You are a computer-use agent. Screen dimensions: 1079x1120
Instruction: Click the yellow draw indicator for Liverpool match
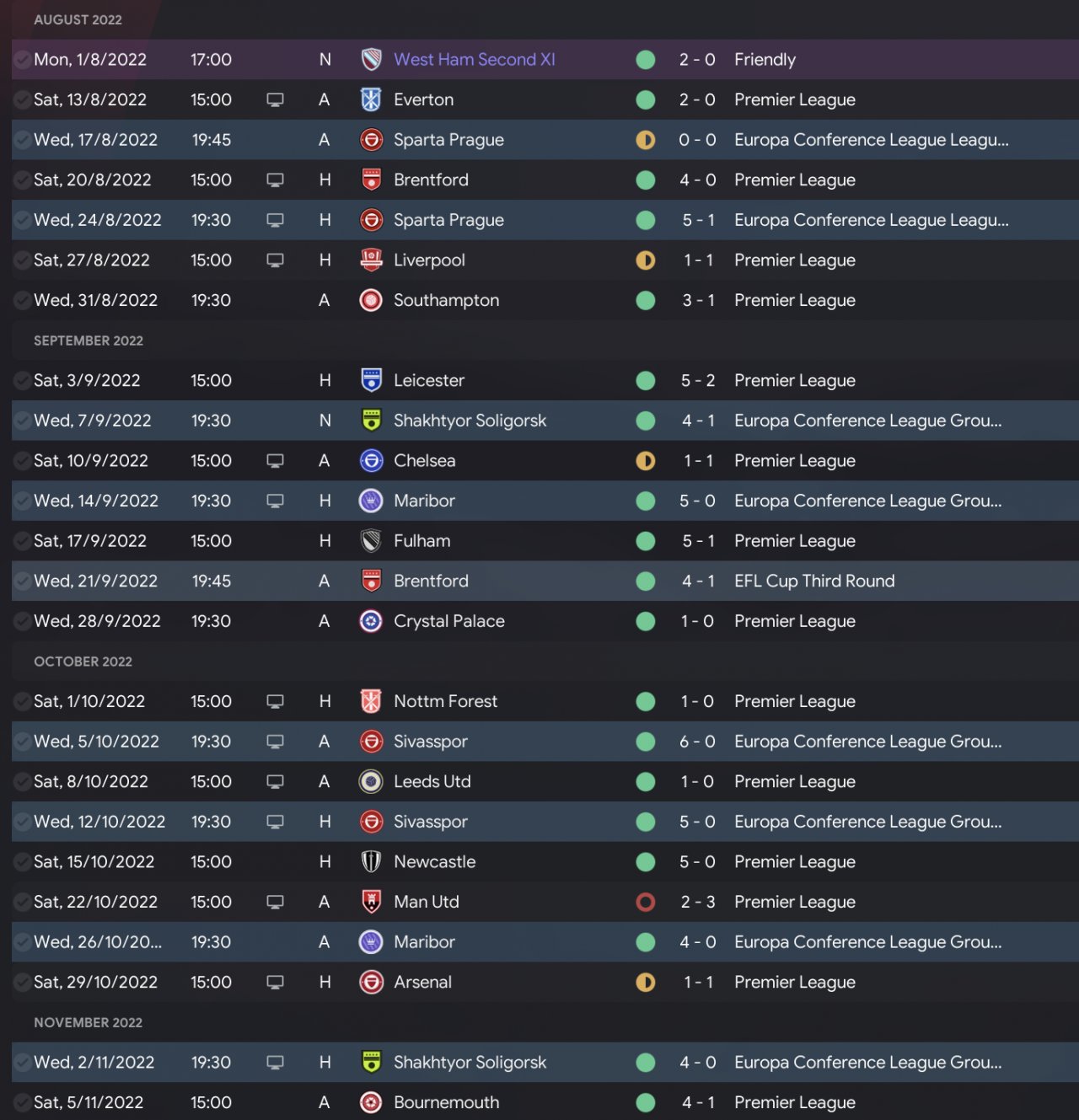[x=646, y=260]
